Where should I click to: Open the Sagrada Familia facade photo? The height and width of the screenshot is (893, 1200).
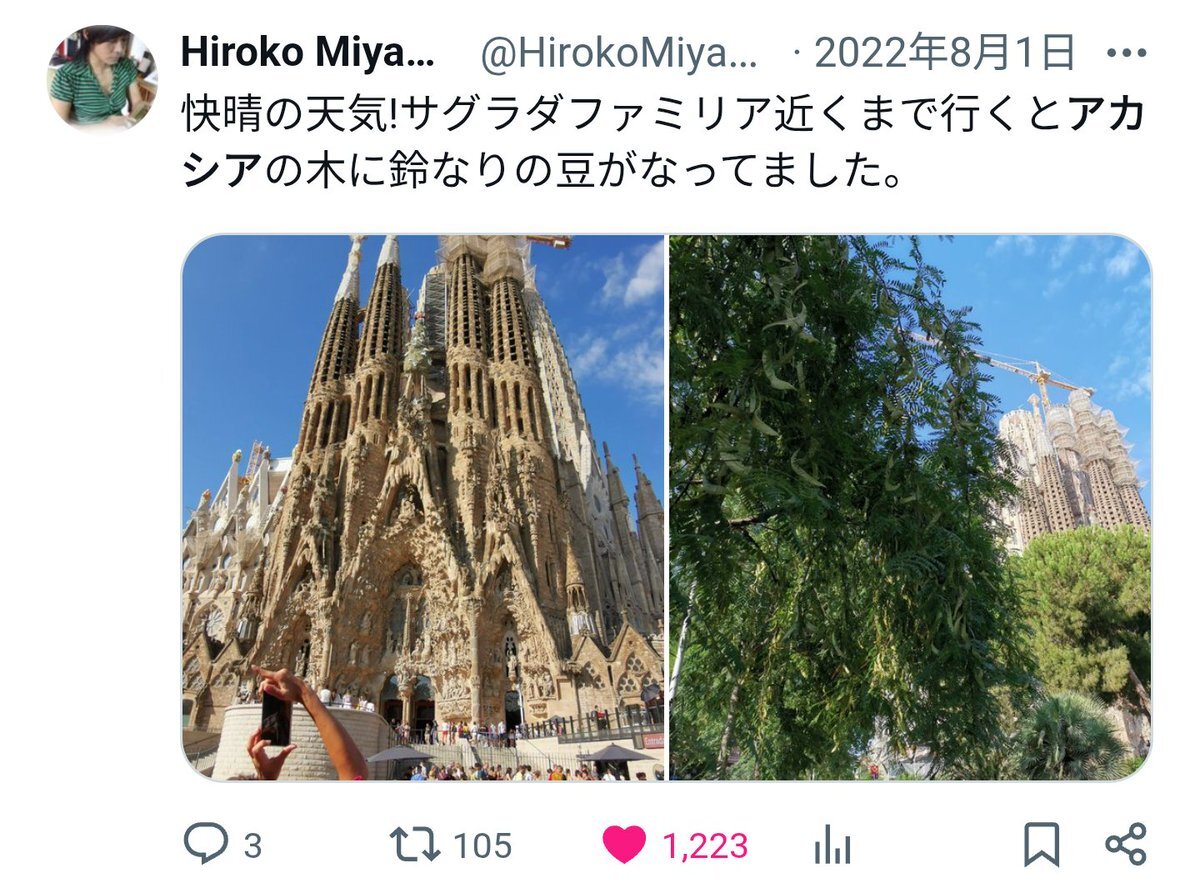tap(423, 507)
